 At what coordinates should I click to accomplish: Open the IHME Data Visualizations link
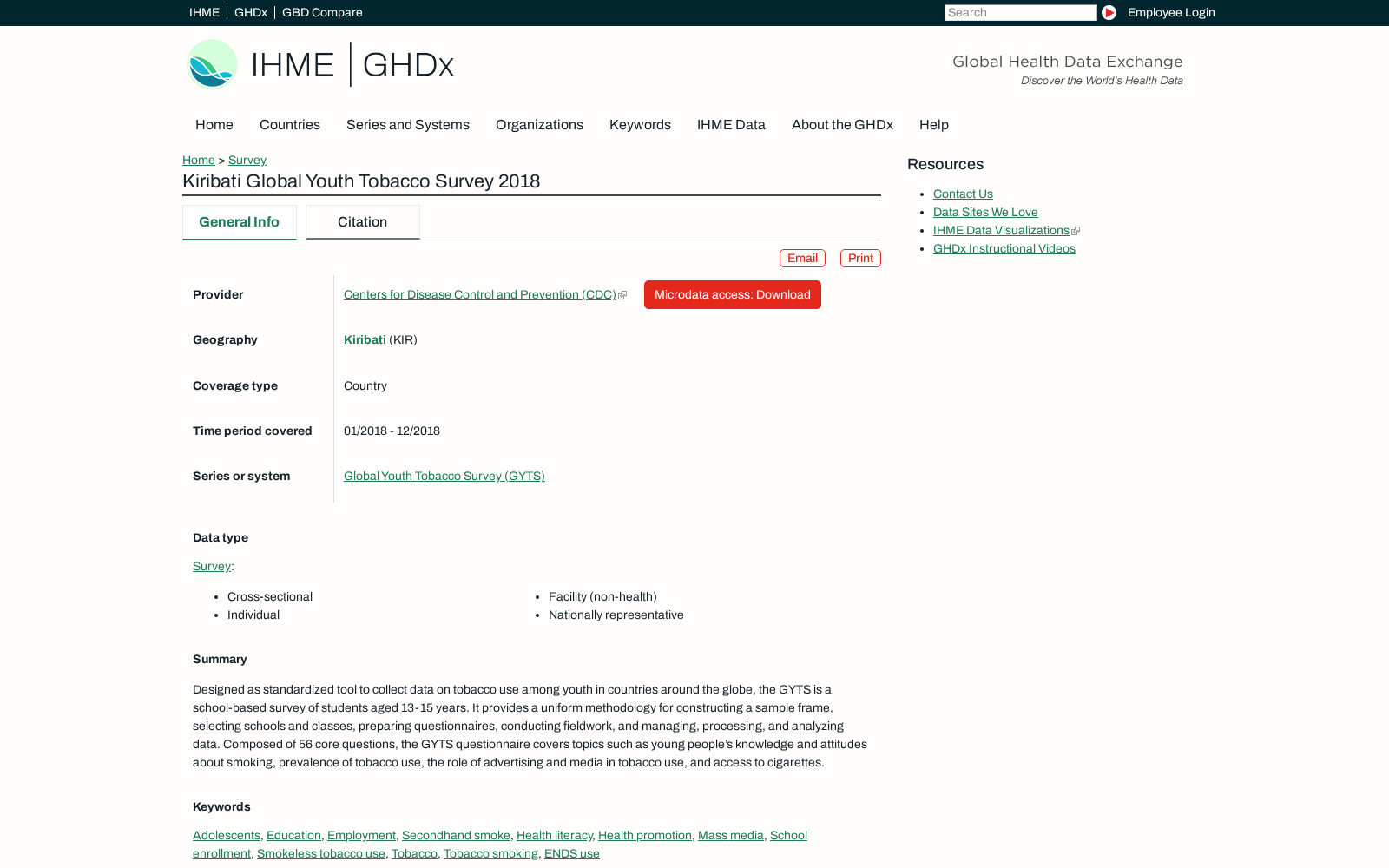[1001, 231]
